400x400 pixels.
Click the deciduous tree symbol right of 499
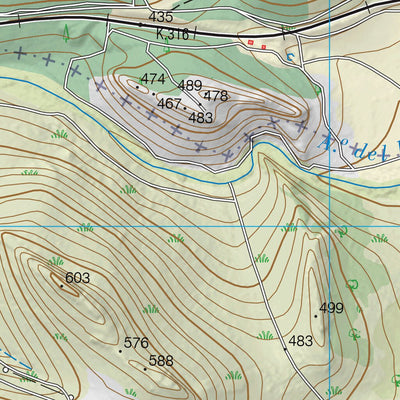tap(352, 285)
